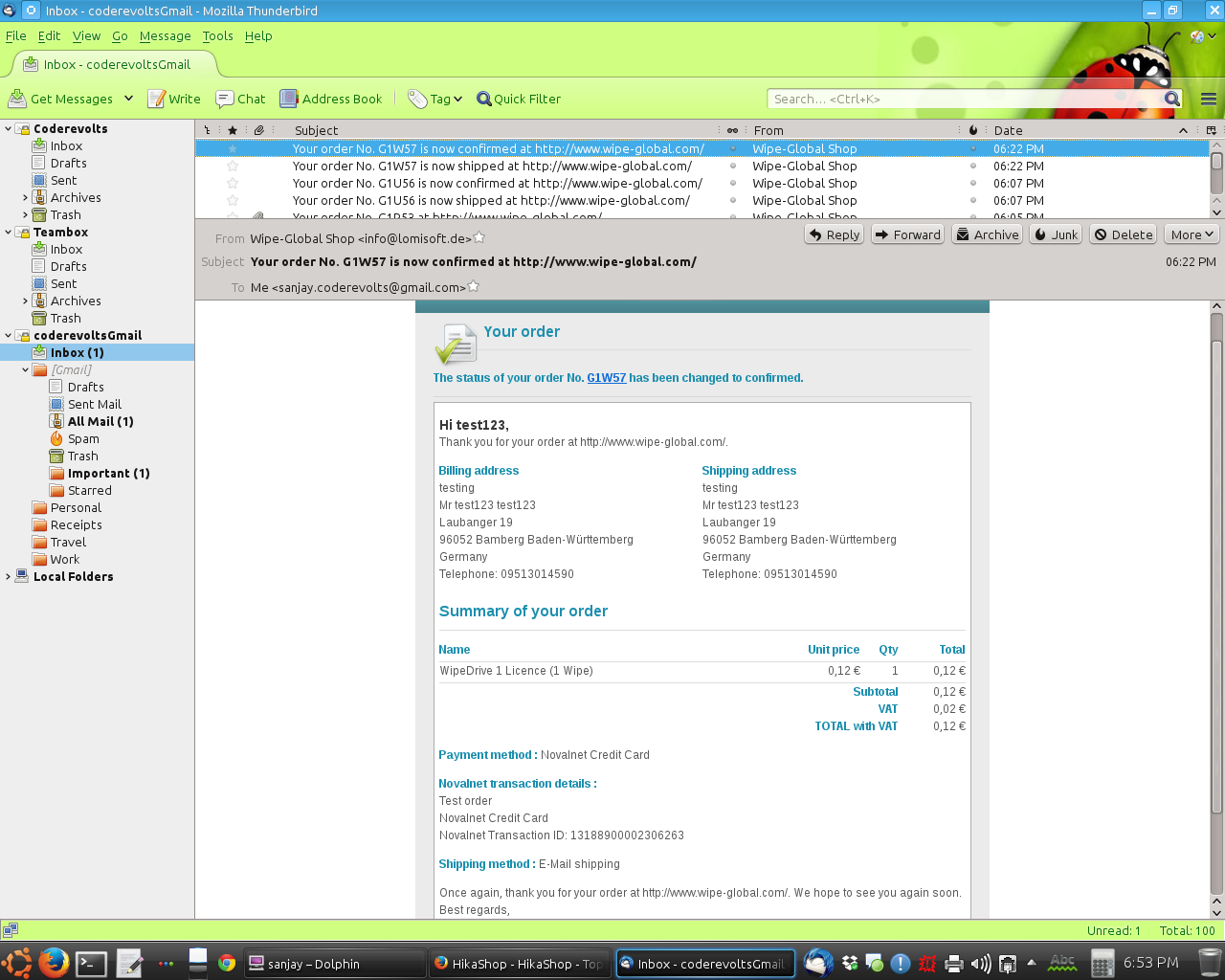Viewport: 1225px width, 980px height.
Task: Click the volume speaker tray icon
Action: coord(981,964)
